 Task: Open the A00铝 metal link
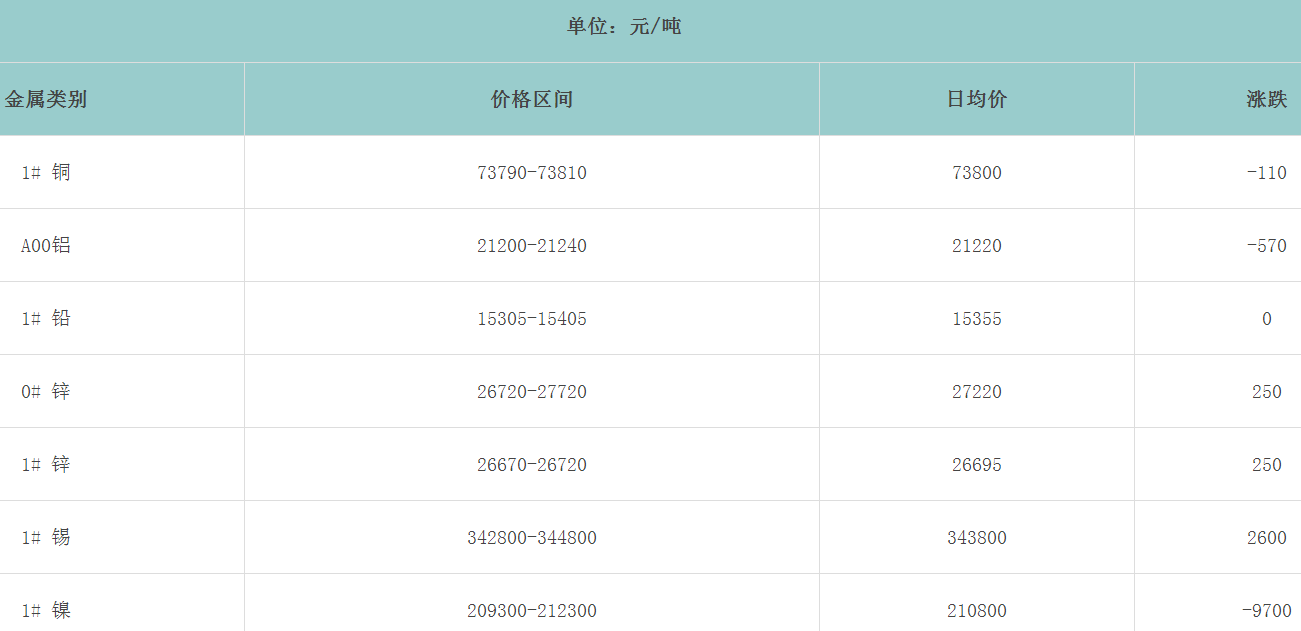click(46, 245)
